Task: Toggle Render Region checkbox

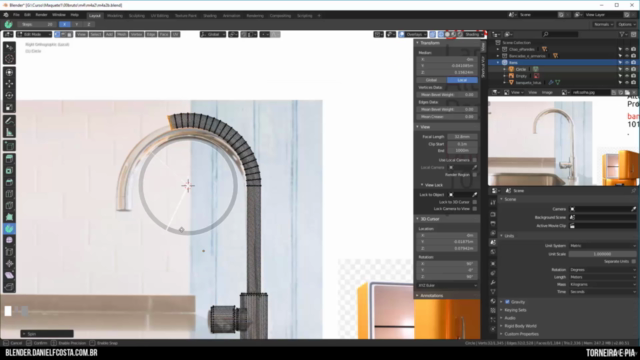Action: (474, 175)
